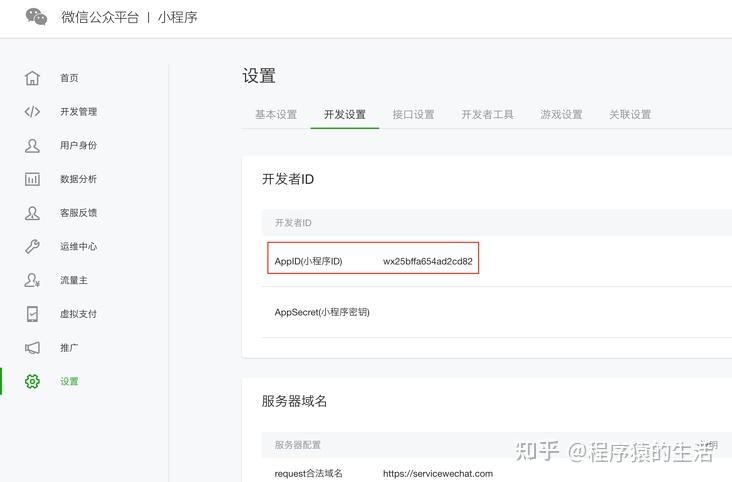Click the 客服反馈 person icon

32,213
